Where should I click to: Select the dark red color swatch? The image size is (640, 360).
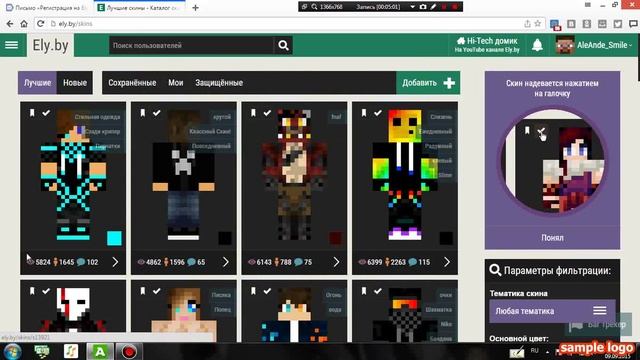pos(336,238)
